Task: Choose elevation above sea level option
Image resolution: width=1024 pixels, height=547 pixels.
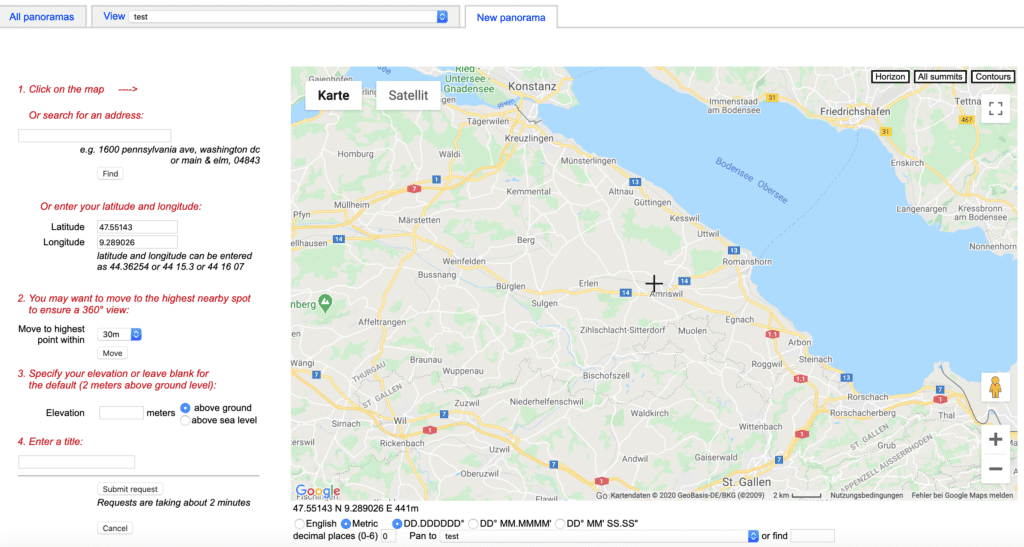Action: click(x=185, y=420)
